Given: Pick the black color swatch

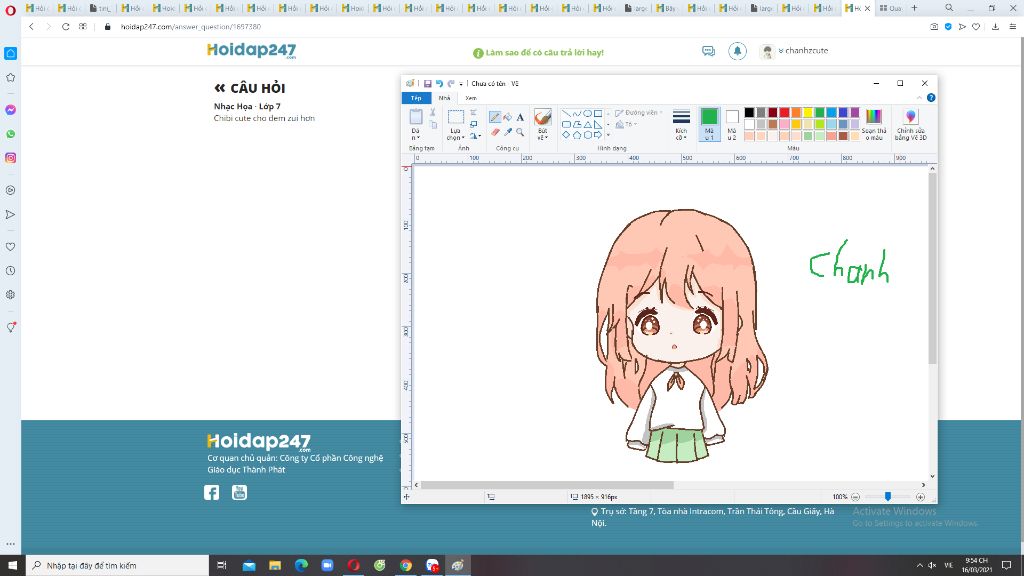Looking at the screenshot, I should [x=749, y=113].
